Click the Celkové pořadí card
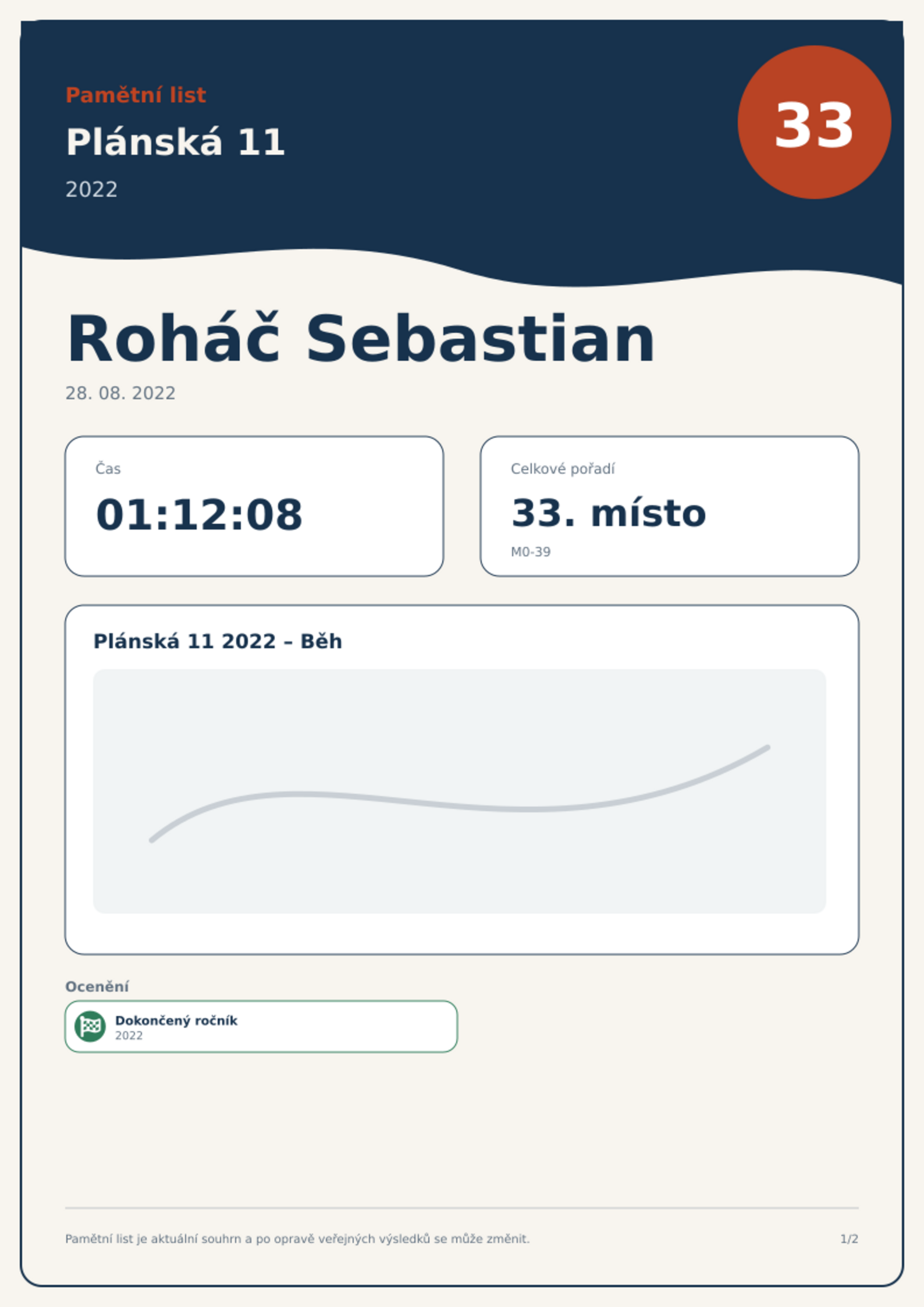Image resolution: width=924 pixels, height=1307 pixels. click(669, 506)
